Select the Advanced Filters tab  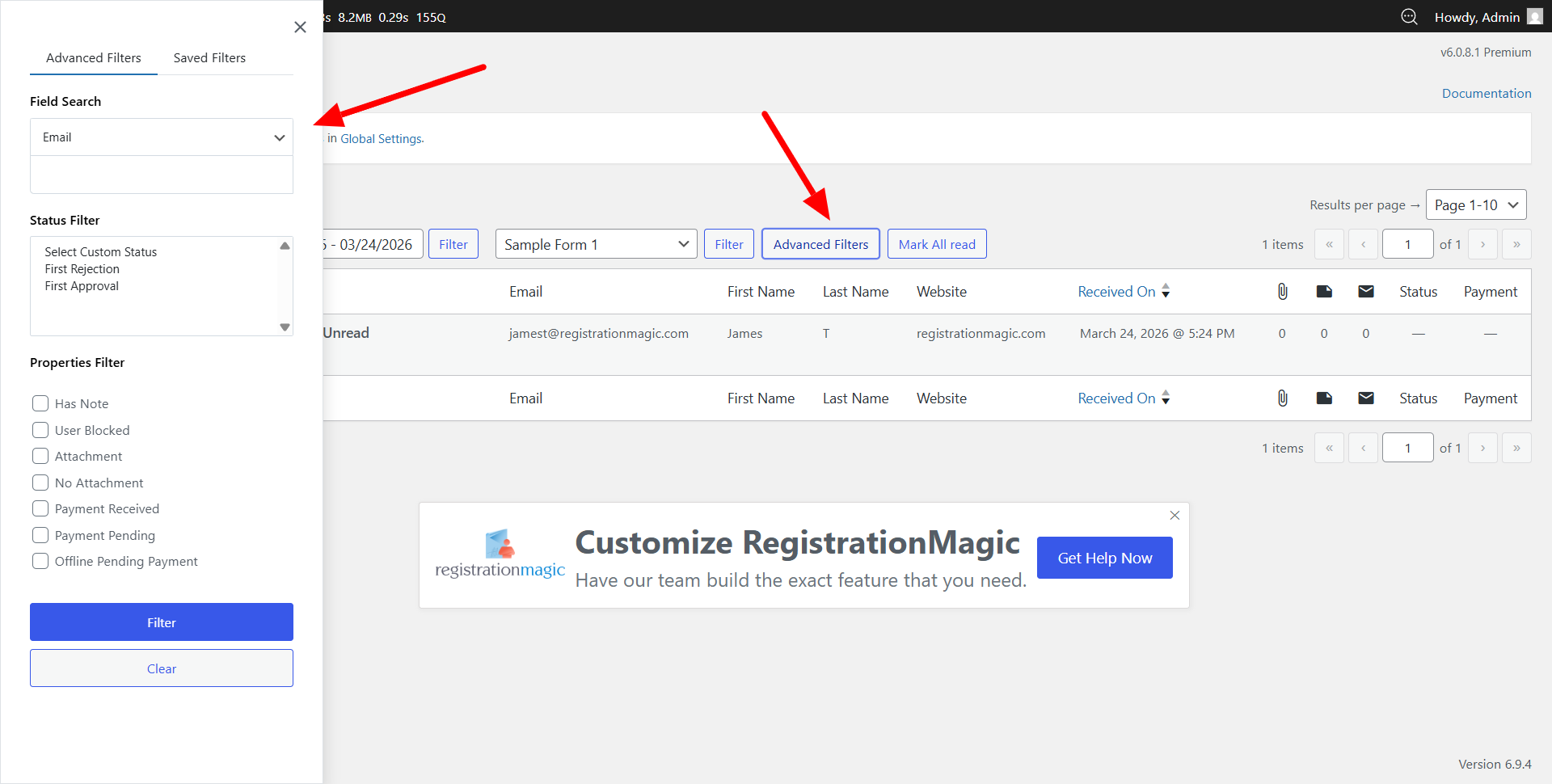(x=94, y=58)
